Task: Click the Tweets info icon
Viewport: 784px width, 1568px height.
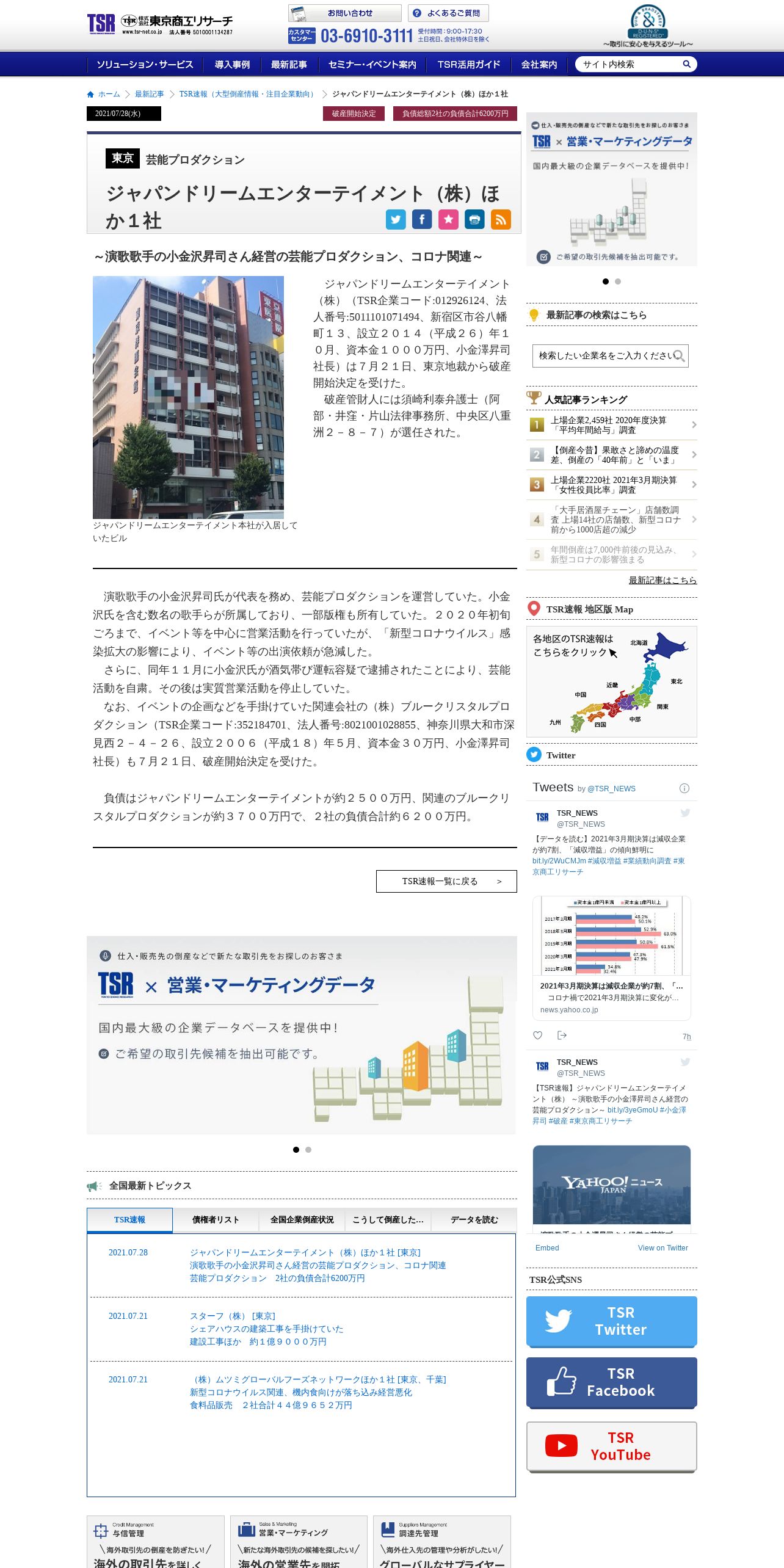Action: pyautogui.click(x=684, y=788)
